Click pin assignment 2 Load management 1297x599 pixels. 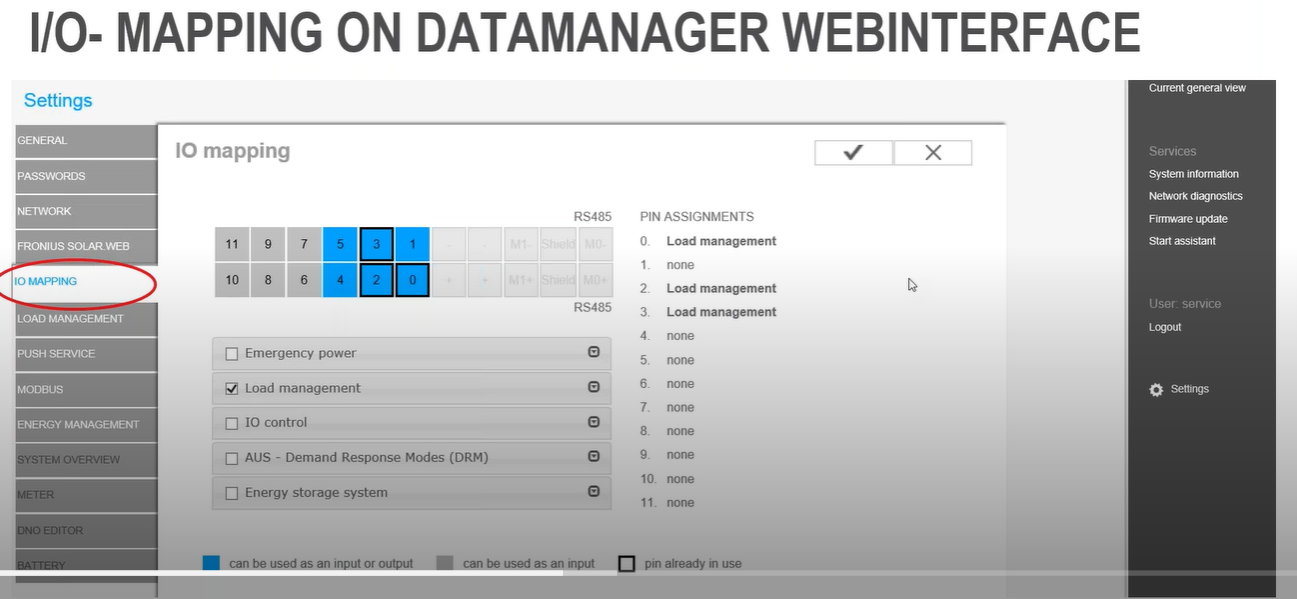point(721,288)
